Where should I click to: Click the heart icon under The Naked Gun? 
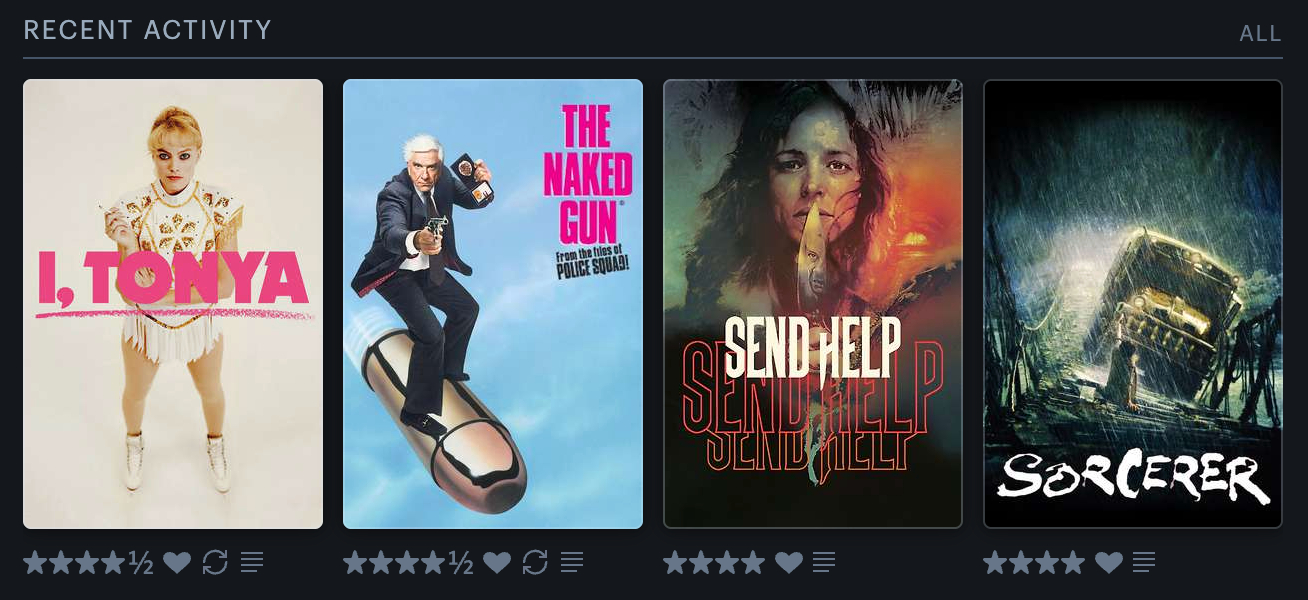(x=497, y=563)
